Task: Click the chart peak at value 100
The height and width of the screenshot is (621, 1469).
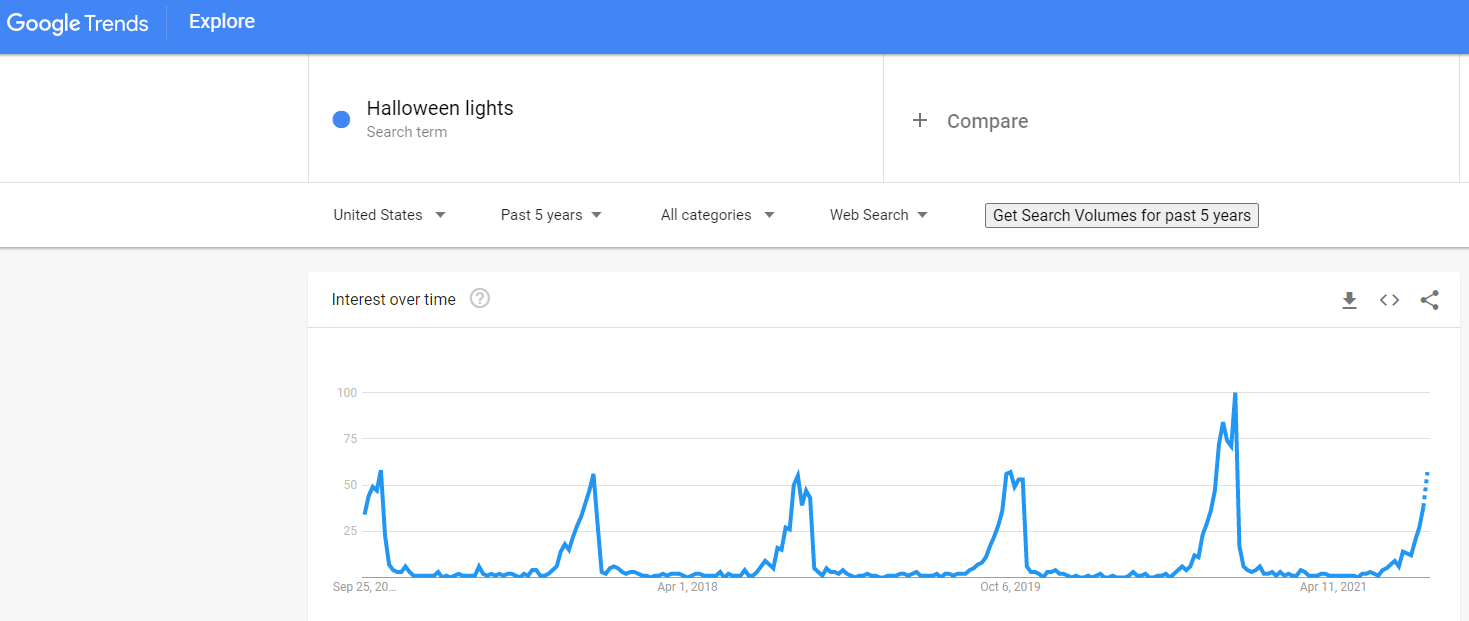Action: (1235, 394)
